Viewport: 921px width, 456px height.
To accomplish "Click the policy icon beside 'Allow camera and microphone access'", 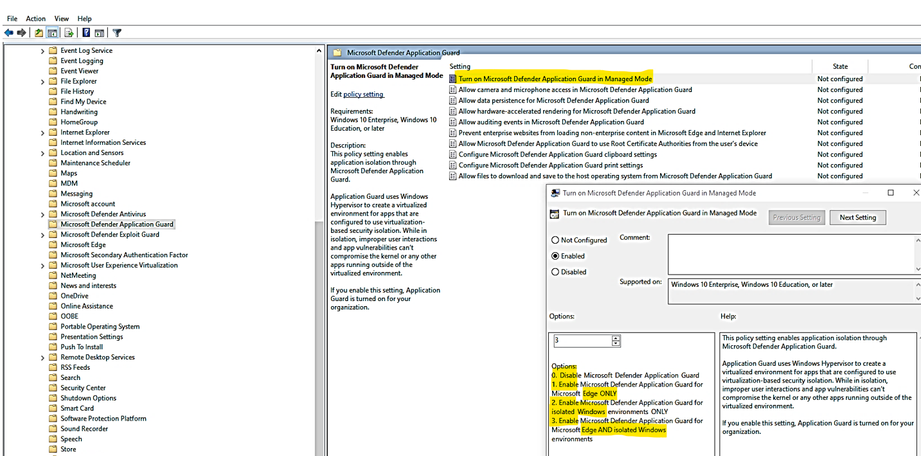I will tap(453, 90).
